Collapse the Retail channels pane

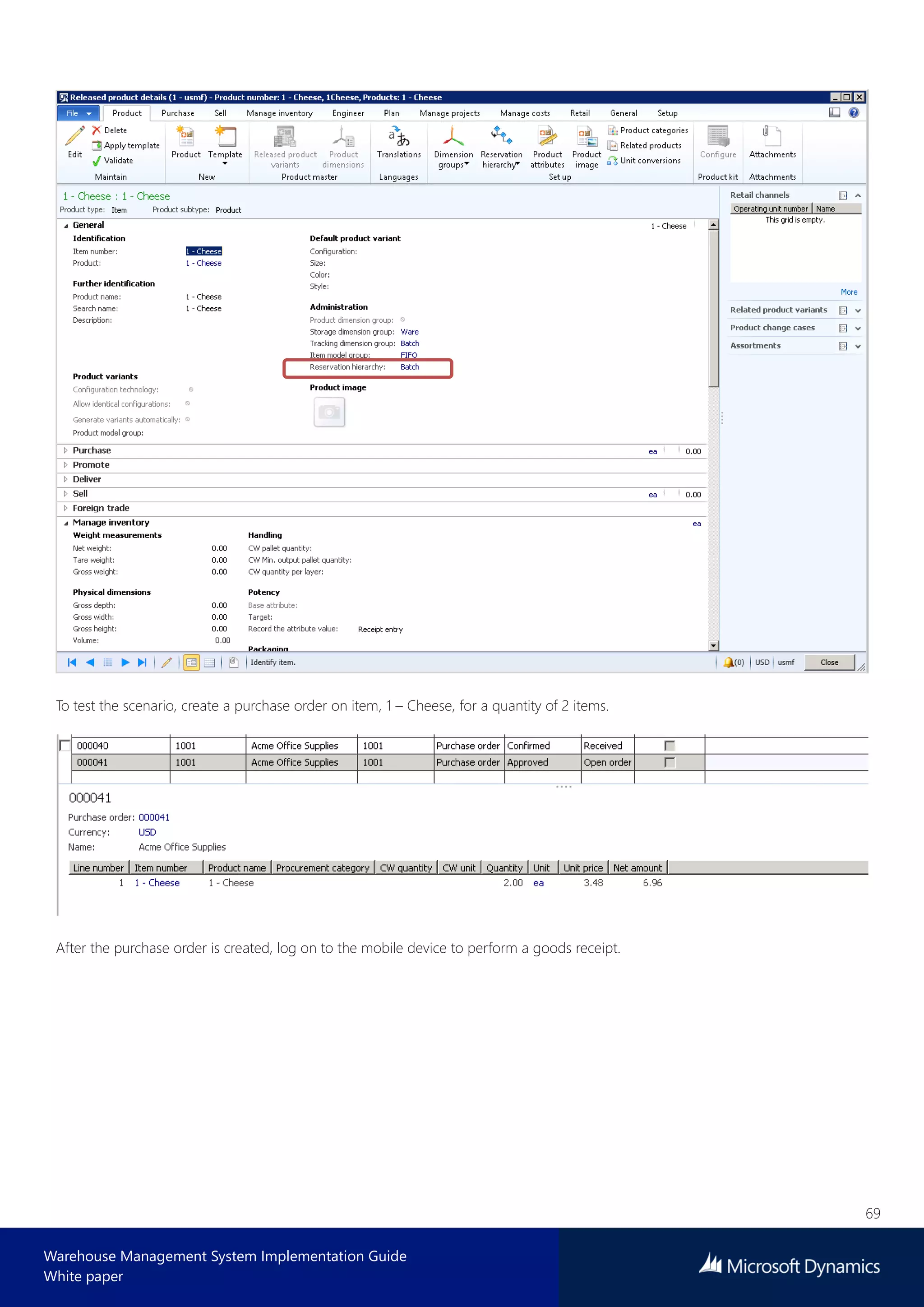pos(858,196)
